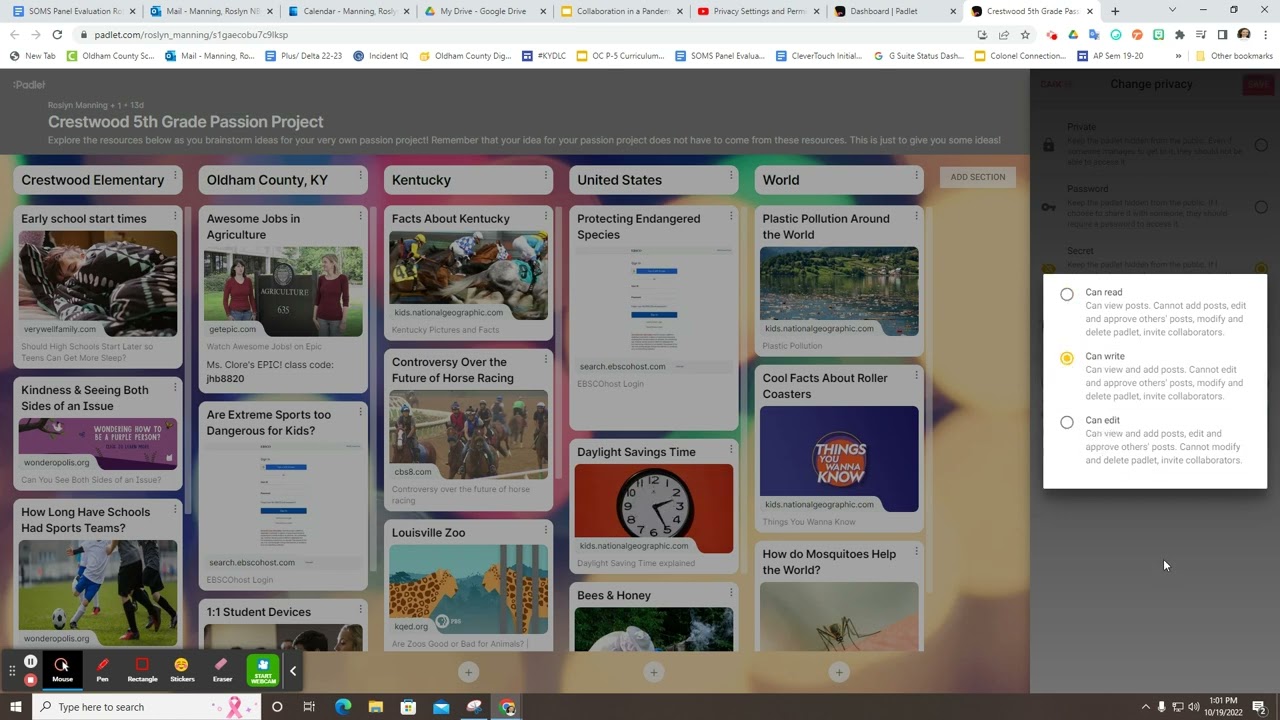Pause the screen recording

tap(30, 661)
